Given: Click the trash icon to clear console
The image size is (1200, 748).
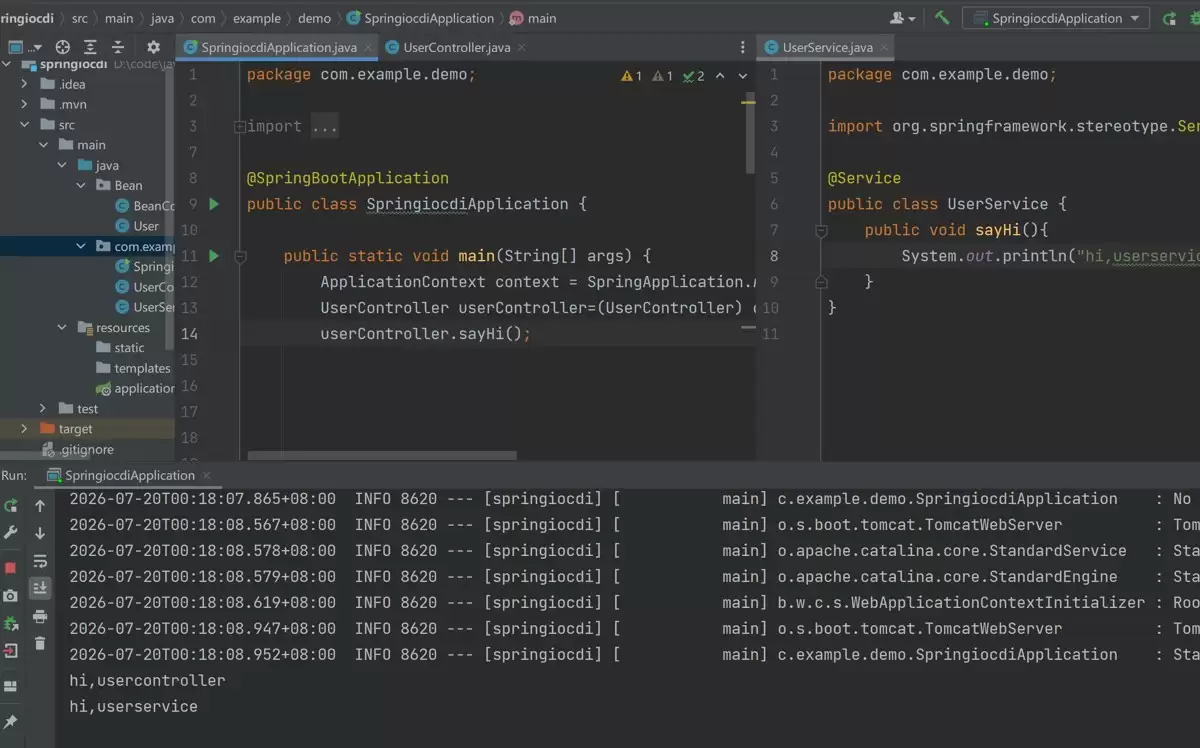Looking at the screenshot, I should (40, 644).
